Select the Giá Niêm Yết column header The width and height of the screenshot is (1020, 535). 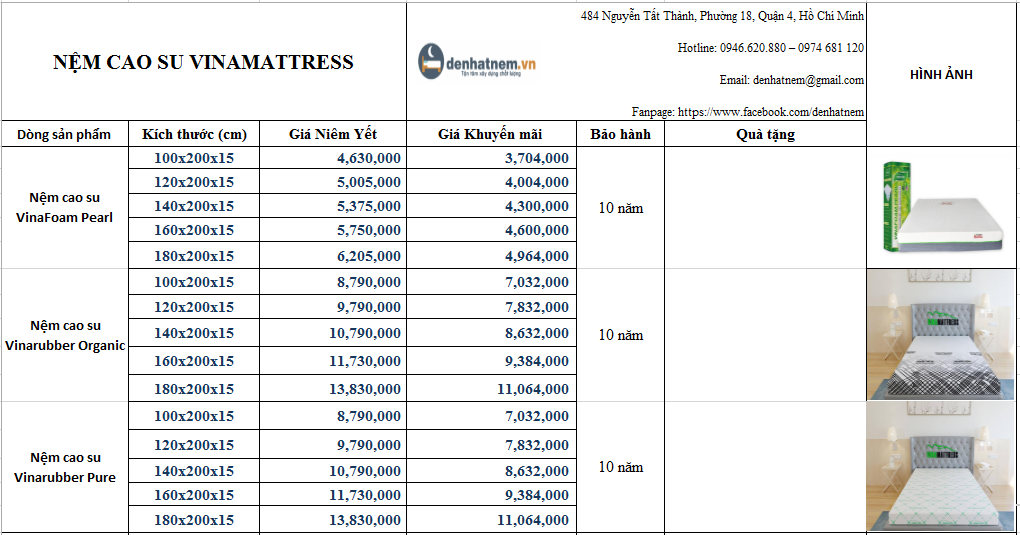pos(333,134)
